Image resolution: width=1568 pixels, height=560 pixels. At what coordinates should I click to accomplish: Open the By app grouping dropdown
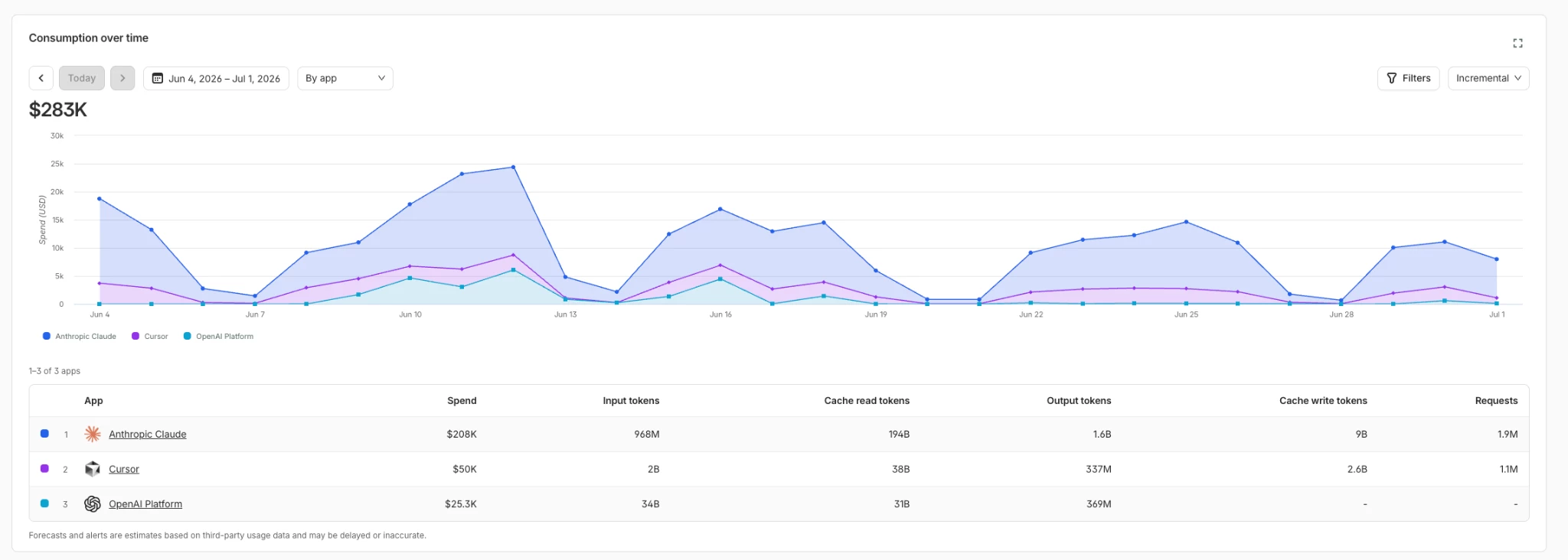click(x=345, y=78)
